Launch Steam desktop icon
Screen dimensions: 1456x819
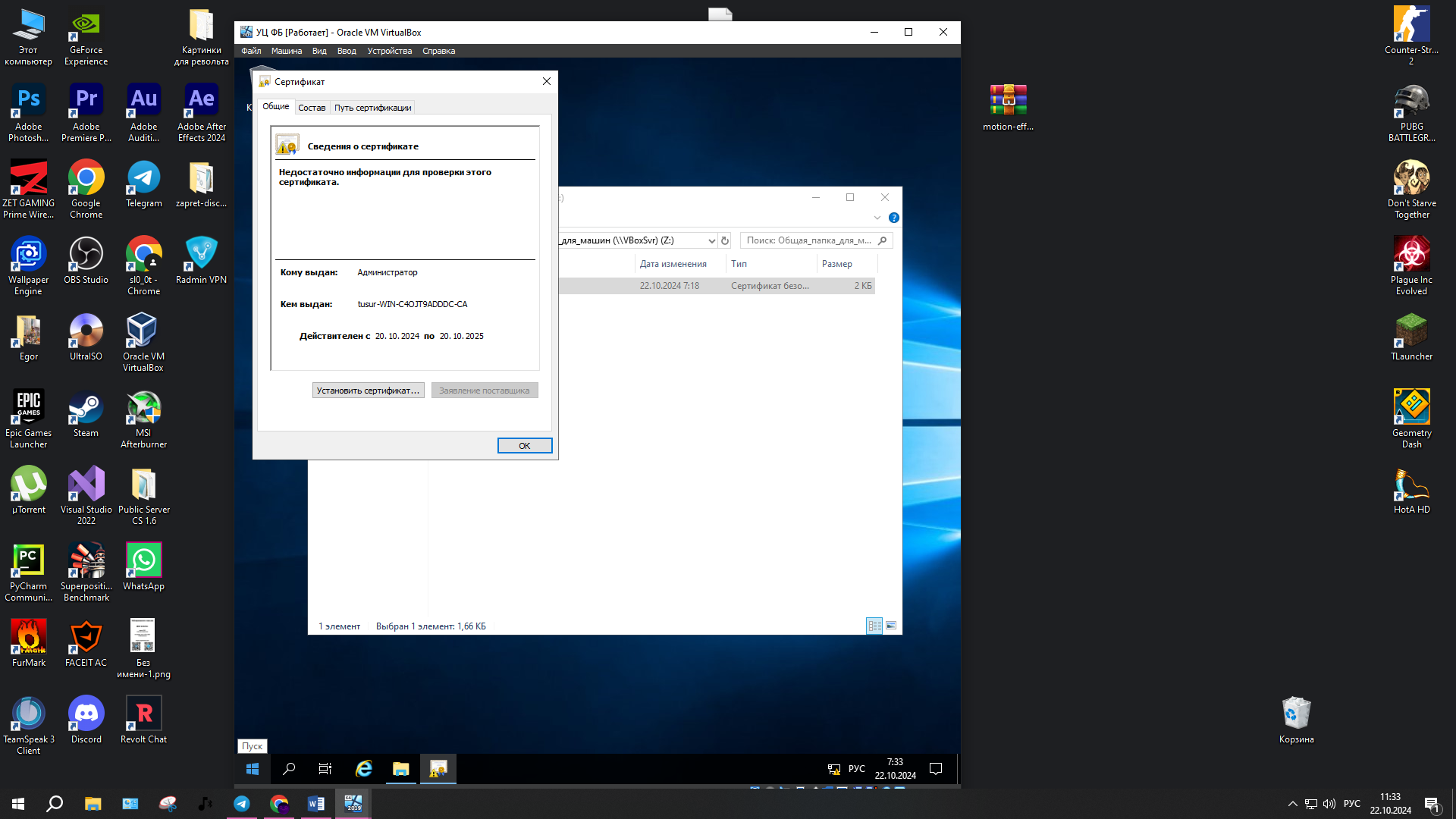point(86,413)
